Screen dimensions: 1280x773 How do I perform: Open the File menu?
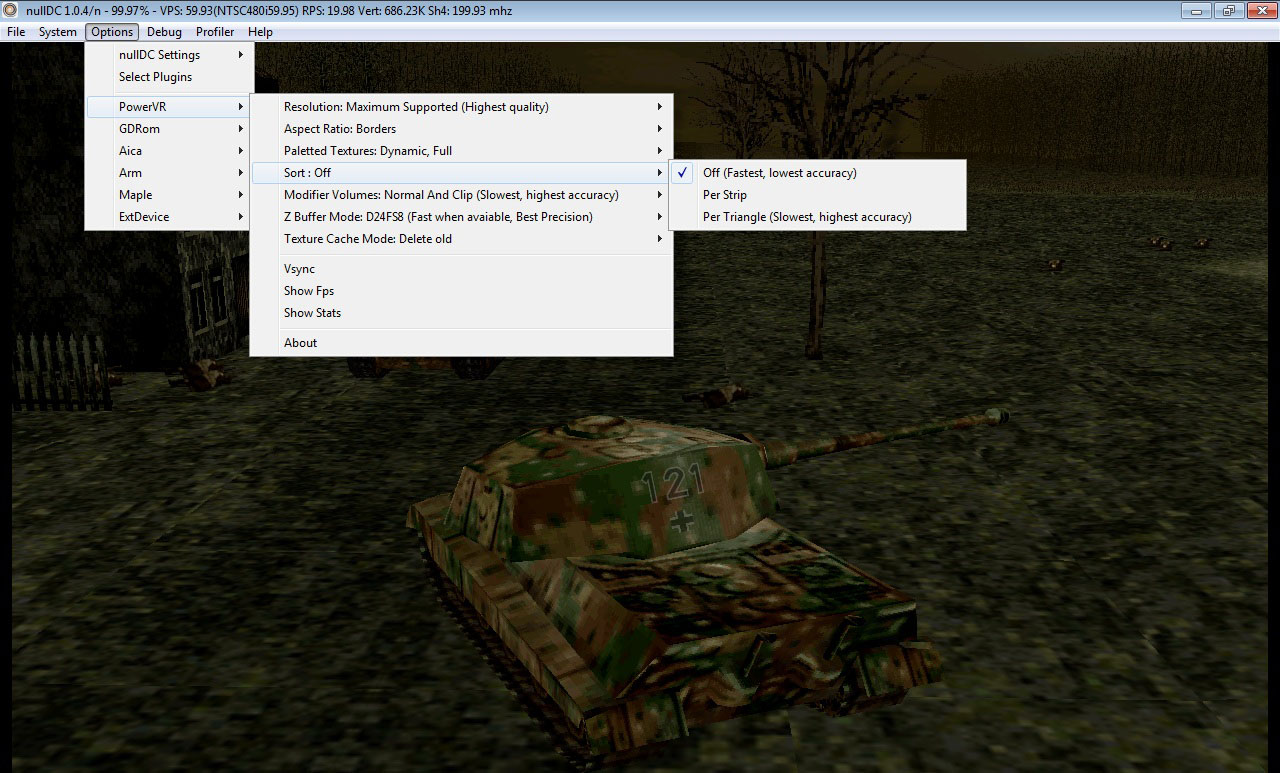pyautogui.click(x=16, y=32)
